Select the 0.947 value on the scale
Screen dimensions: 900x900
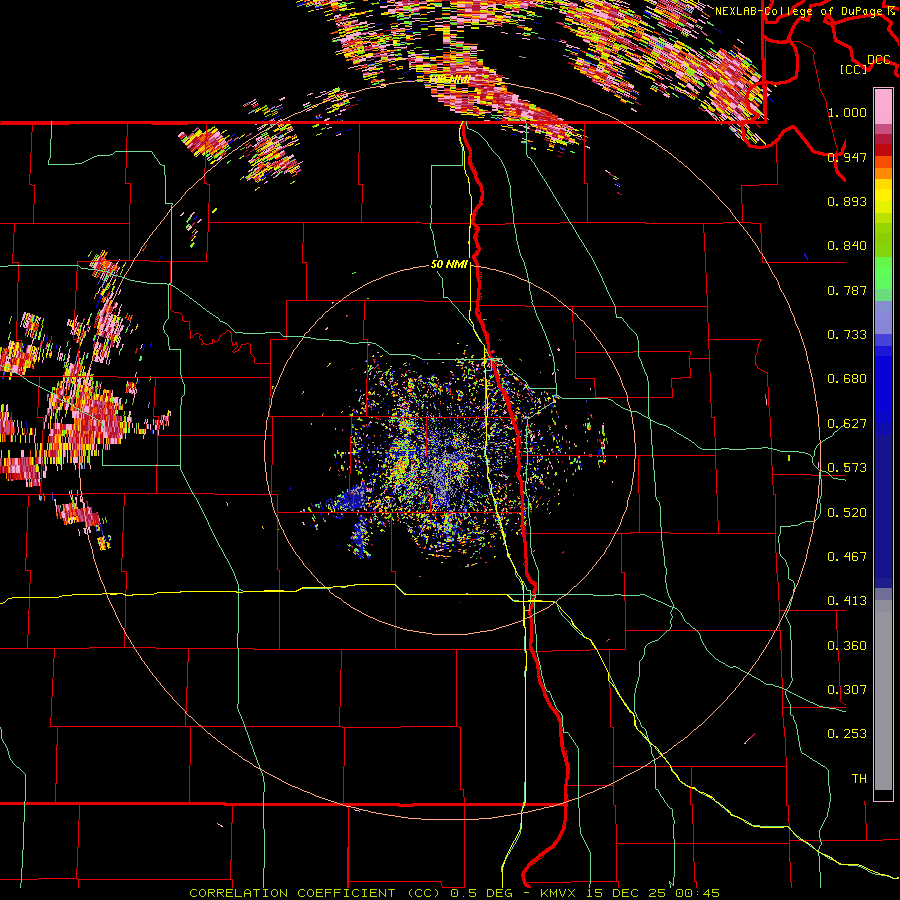(x=847, y=157)
